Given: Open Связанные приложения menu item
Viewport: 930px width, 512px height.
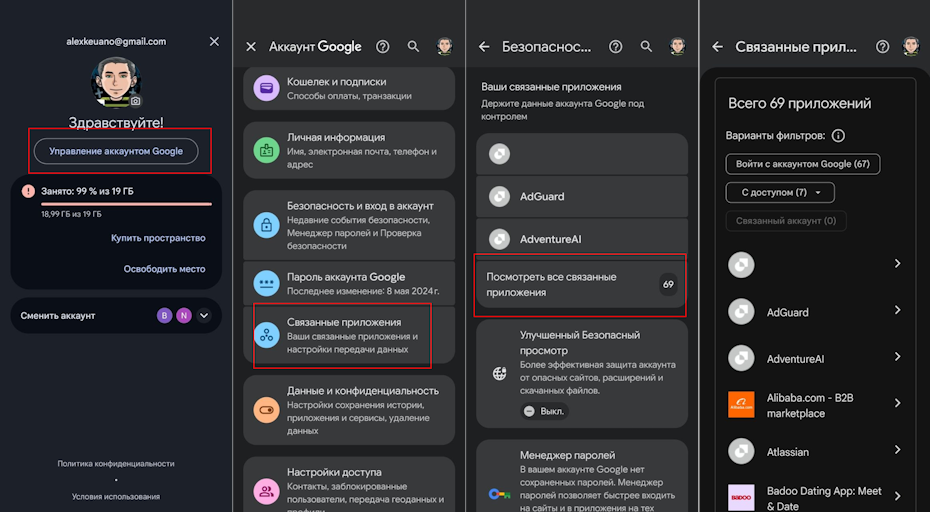Looking at the screenshot, I should point(349,336).
